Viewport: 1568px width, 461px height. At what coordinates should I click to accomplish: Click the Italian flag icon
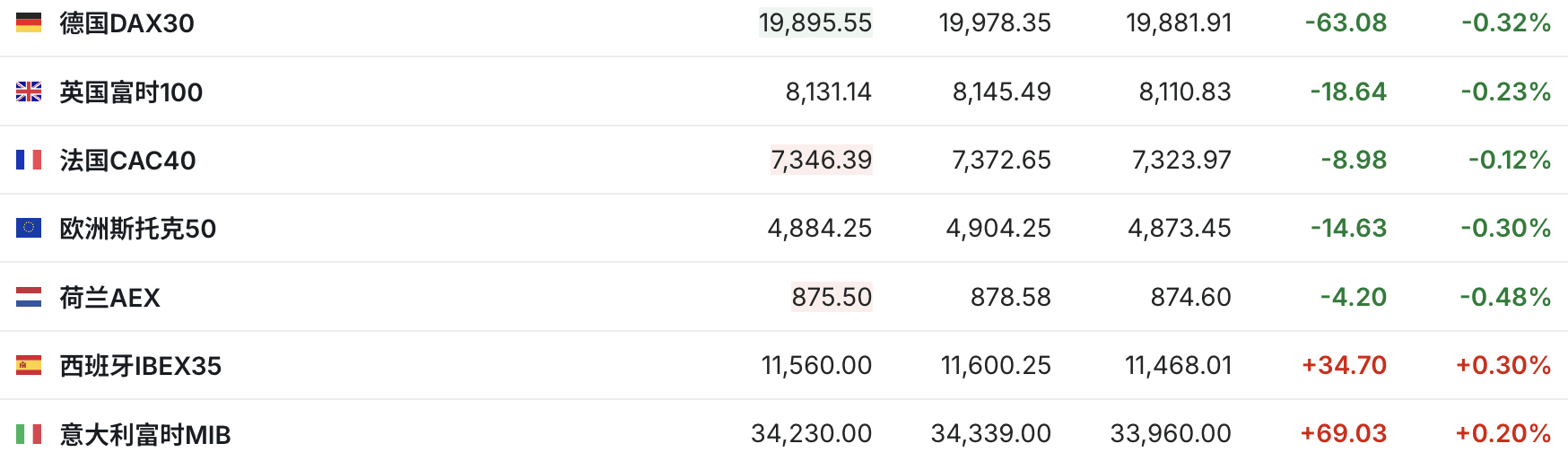pyautogui.click(x=29, y=434)
